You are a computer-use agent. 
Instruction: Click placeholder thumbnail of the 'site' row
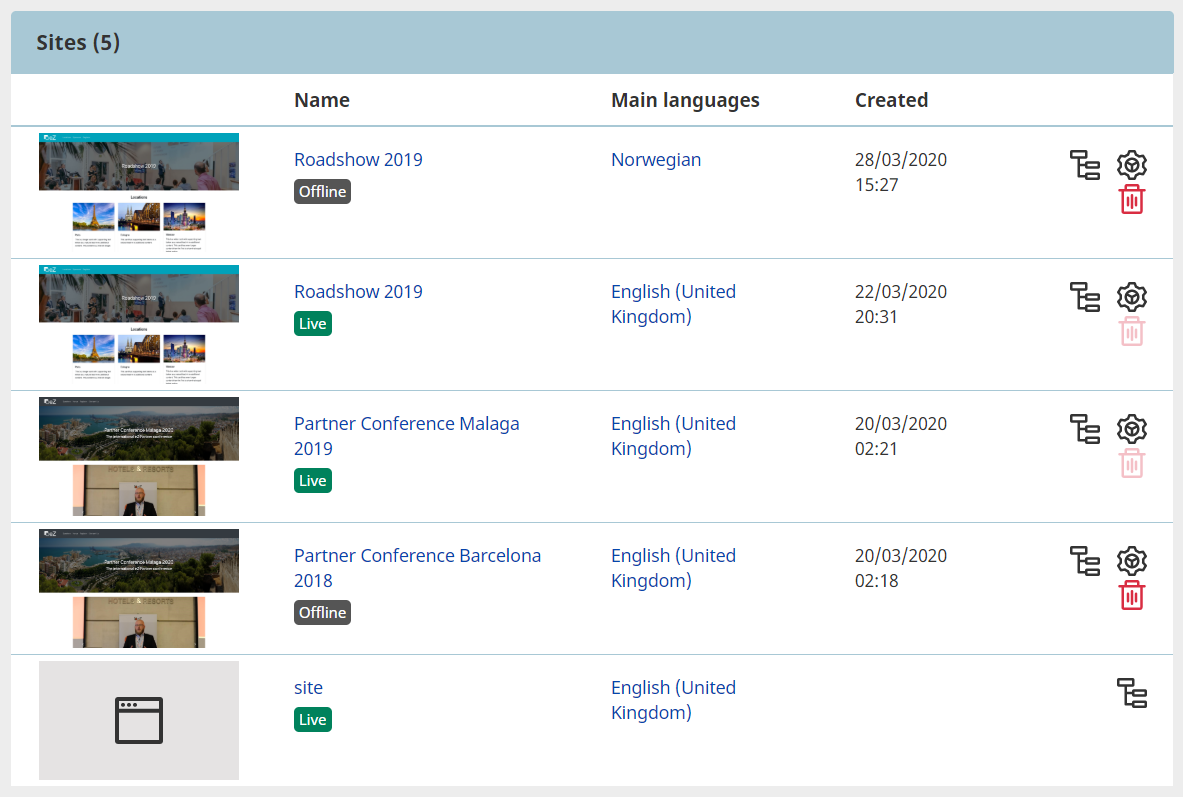[x=139, y=721]
